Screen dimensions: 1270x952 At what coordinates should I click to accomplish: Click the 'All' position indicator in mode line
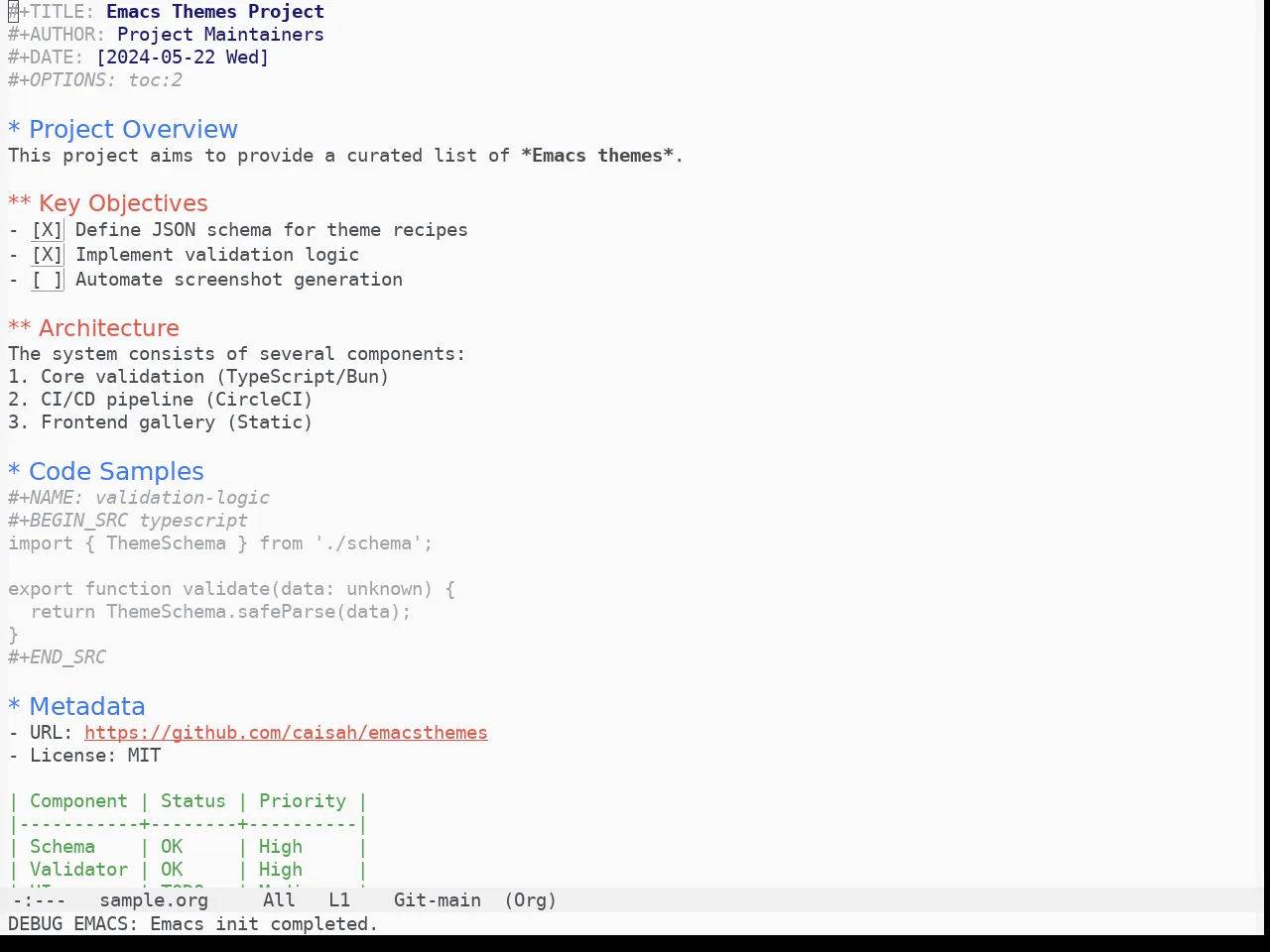point(279,900)
